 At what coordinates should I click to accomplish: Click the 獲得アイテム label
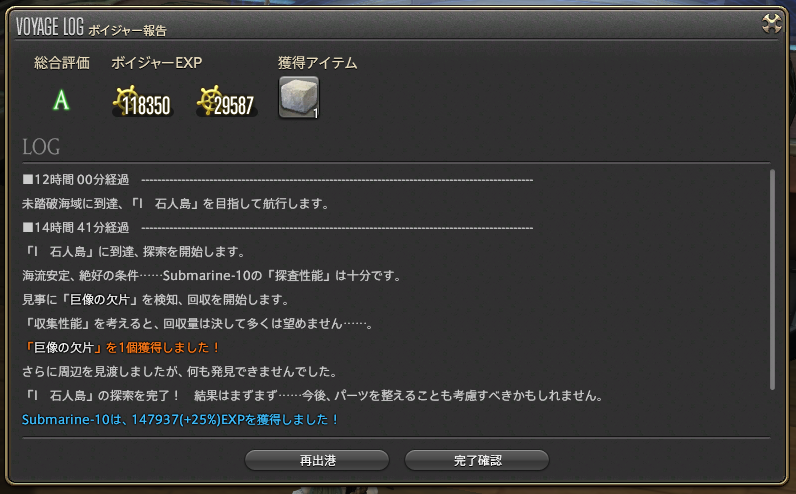click(x=317, y=63)
